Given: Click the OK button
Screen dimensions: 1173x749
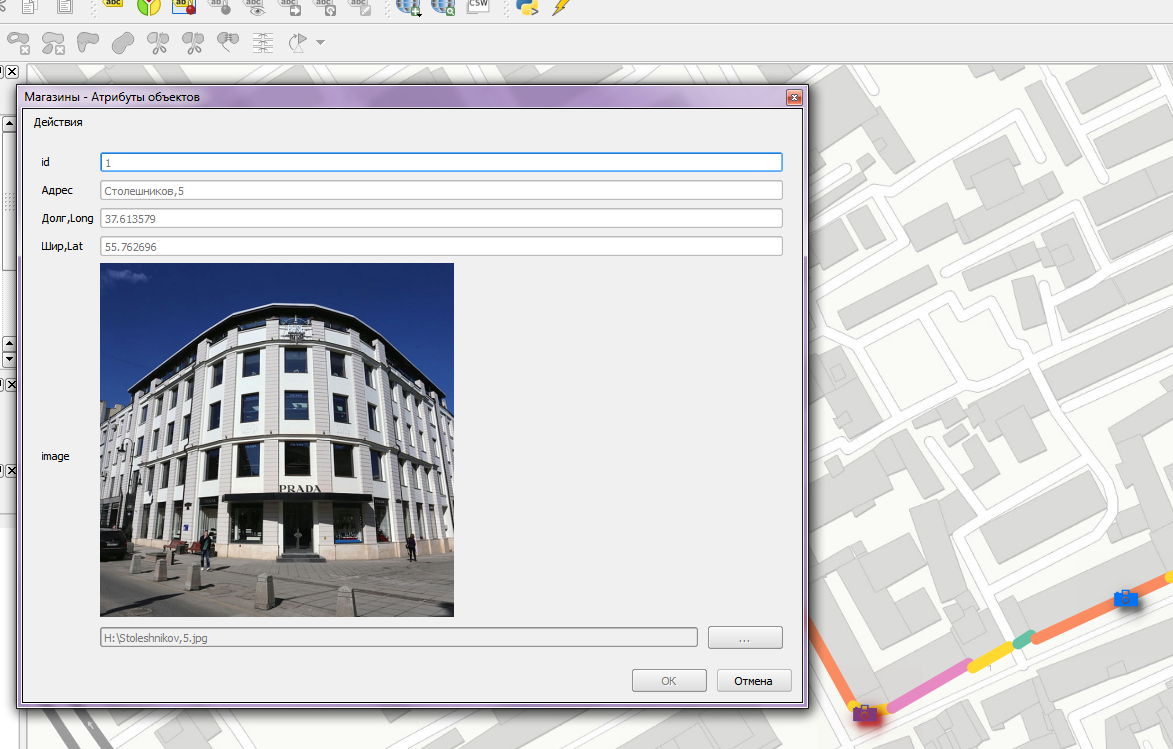Looking at the screenshot, I should [x=669, y=681].
